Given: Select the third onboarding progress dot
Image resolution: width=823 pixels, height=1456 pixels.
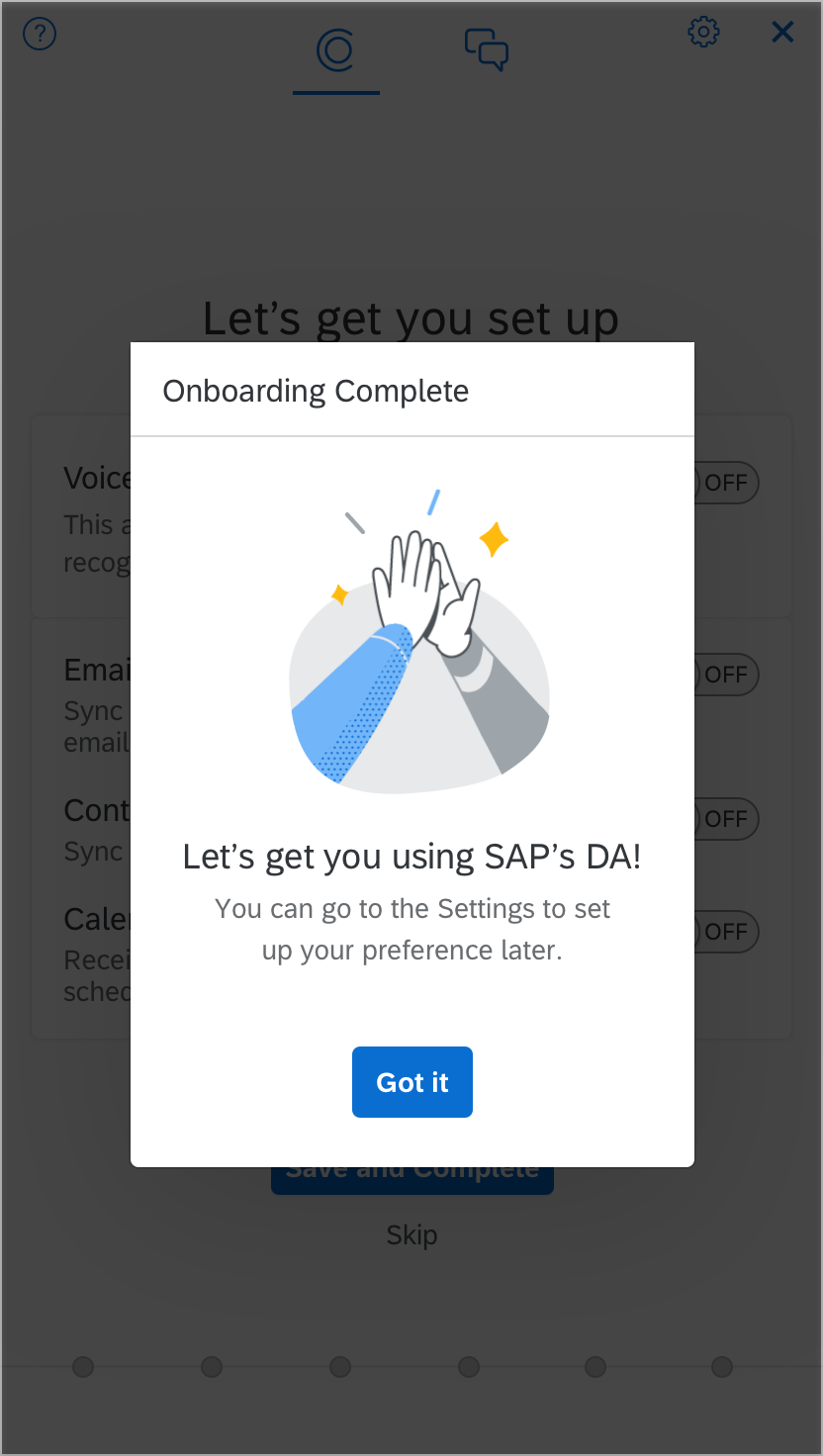Looking at the screenshot, I should 340,1367.
